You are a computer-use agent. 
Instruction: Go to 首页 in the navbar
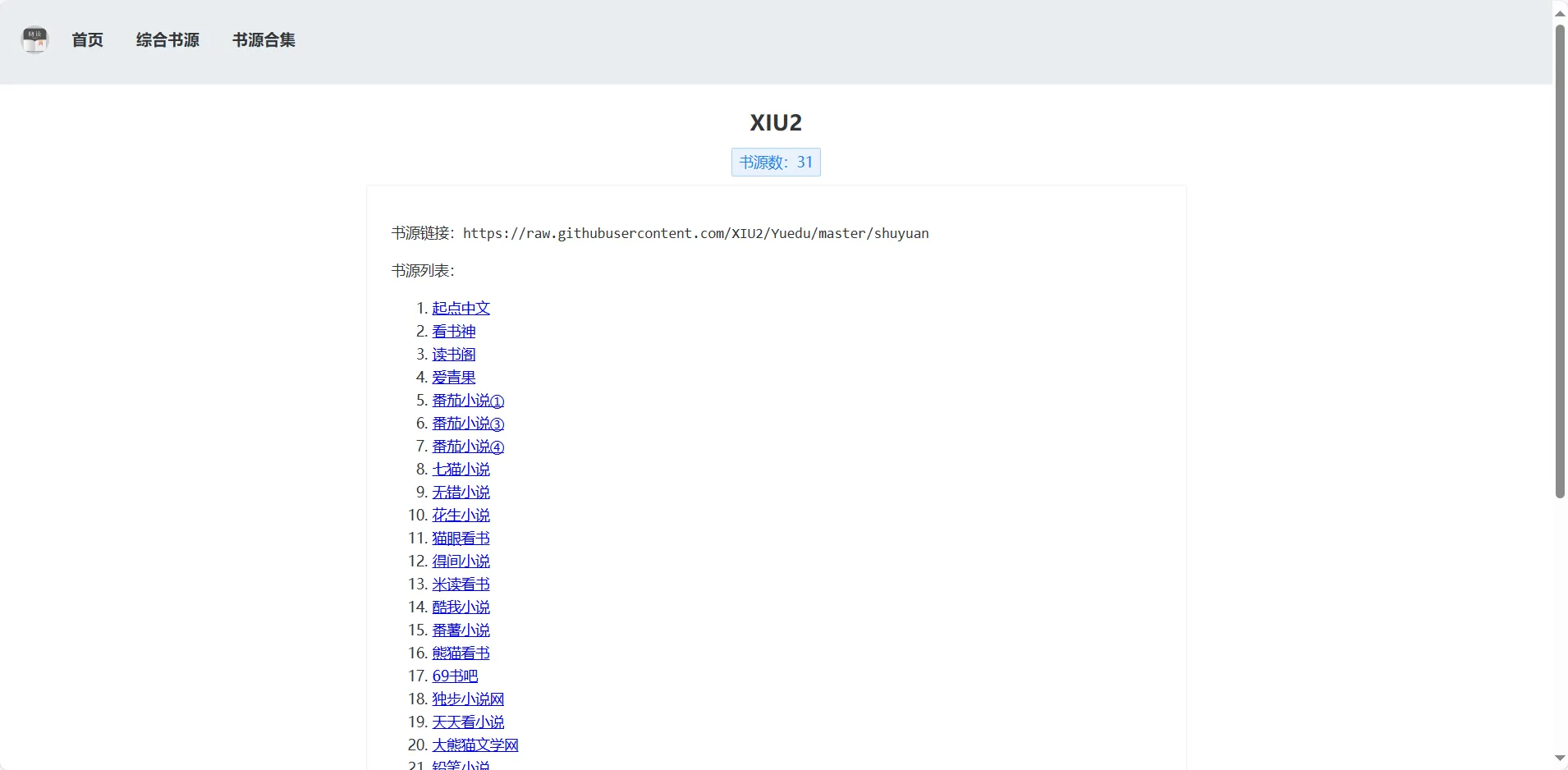pyautogui.click(x=88, y=40)
